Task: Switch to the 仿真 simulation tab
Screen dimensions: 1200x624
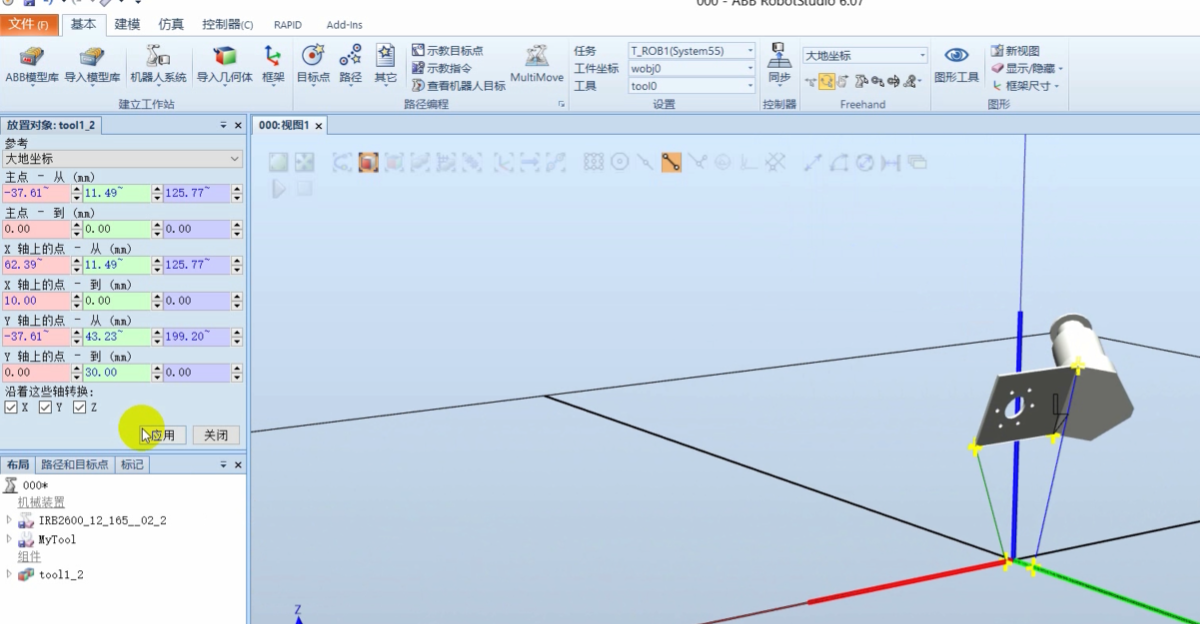Action: 171,24
